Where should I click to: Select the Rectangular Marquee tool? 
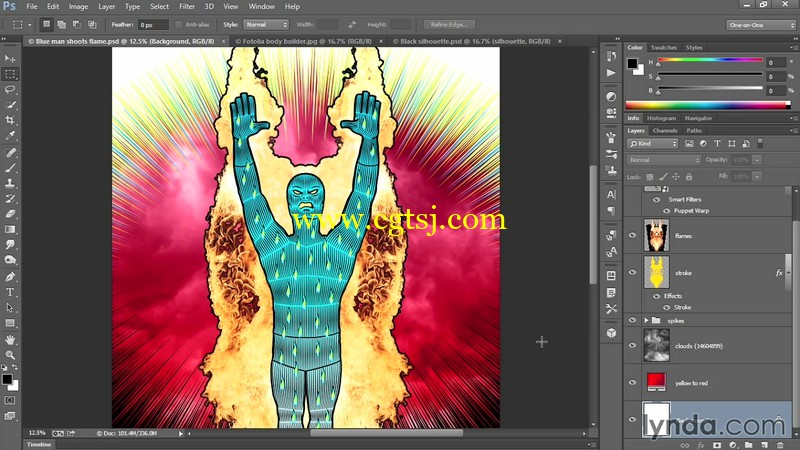[x=10, y=74]
